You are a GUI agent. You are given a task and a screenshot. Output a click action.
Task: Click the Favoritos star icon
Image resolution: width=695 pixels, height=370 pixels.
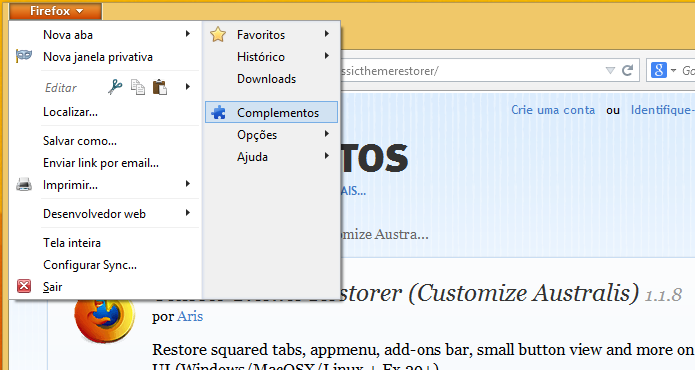tap(218, 34)
